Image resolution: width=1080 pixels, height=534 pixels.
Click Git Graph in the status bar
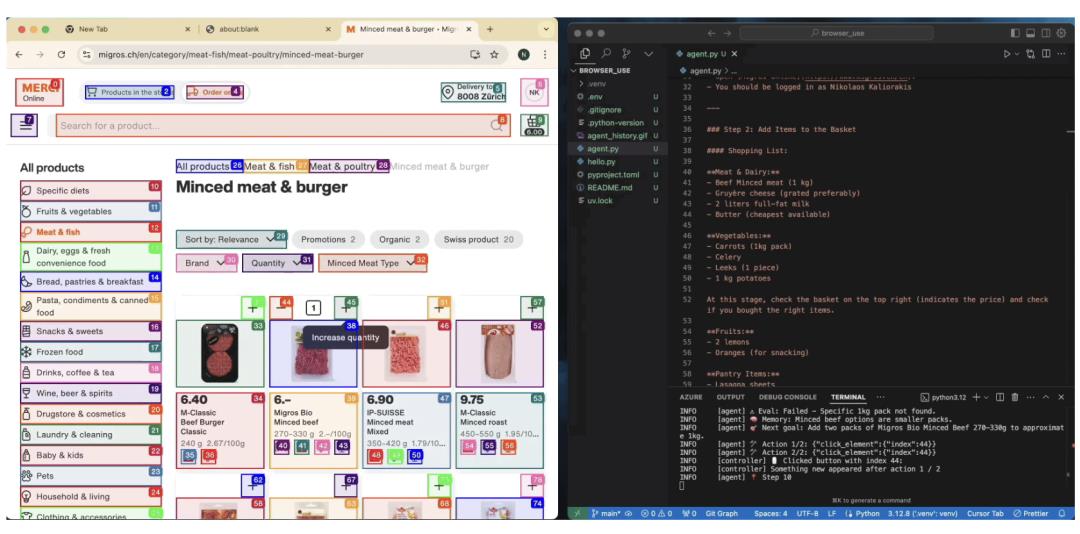[720, 513]
